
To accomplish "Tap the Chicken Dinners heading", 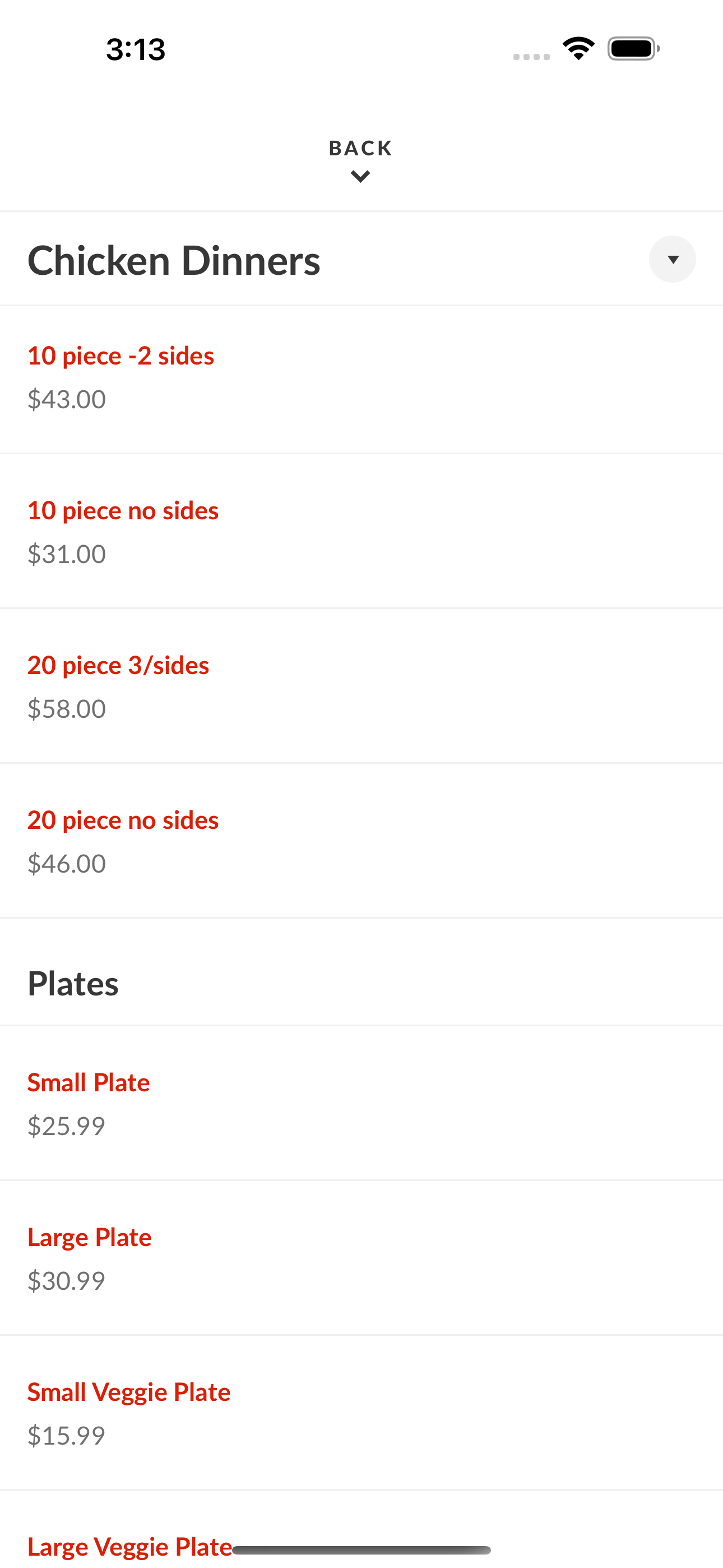I will tap(174, 261).
